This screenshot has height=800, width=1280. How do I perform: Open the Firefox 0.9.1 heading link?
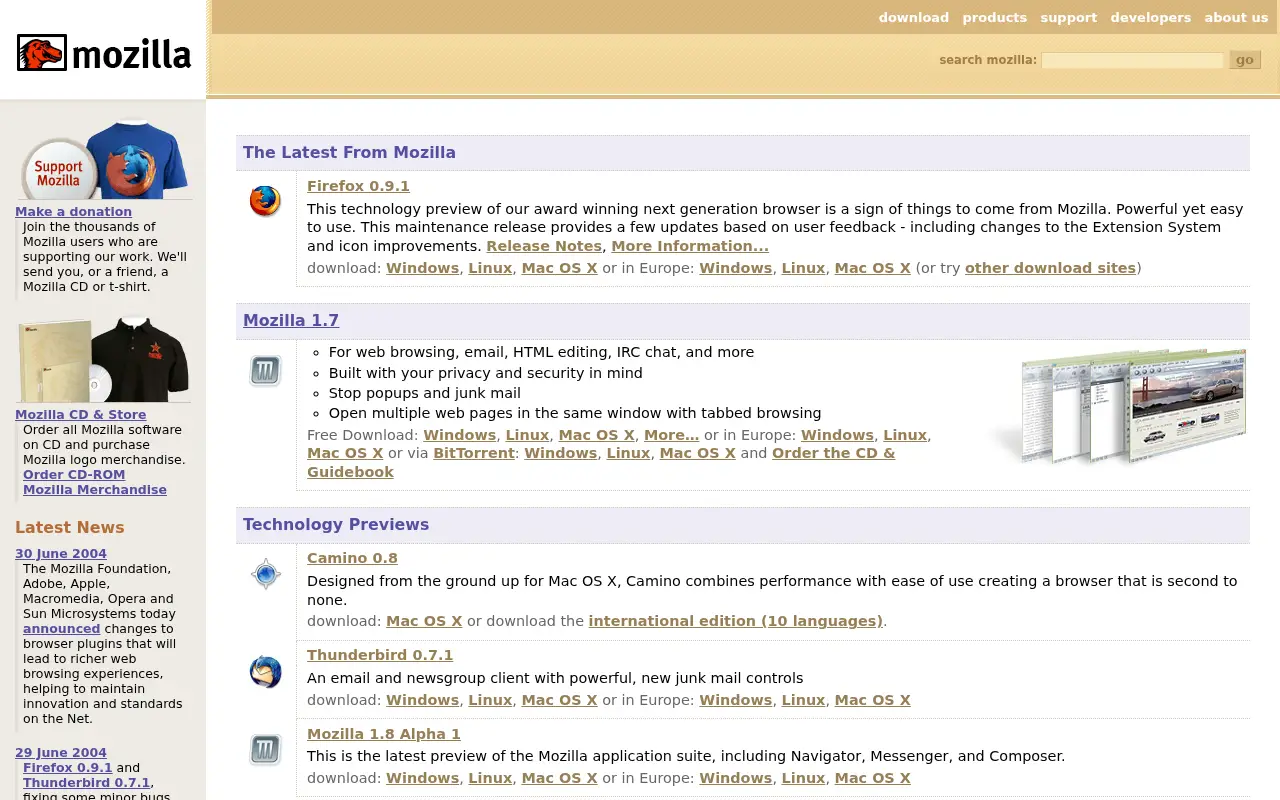point(358,186)
